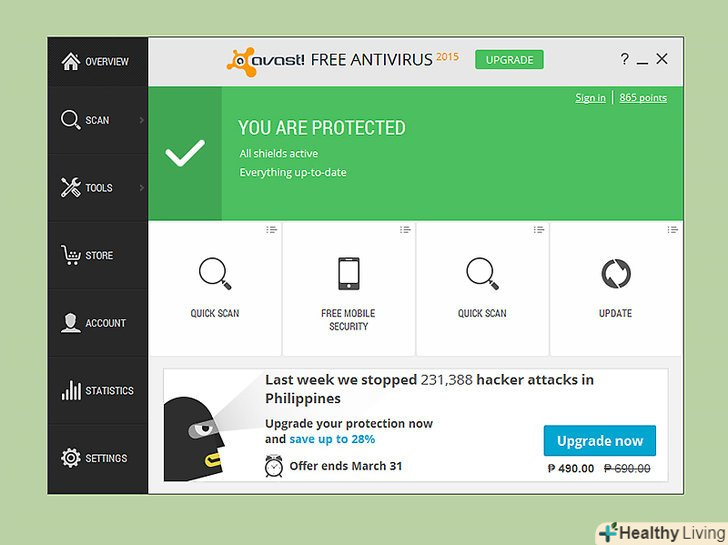
Task: Select the Settings menu label
Action: [106, 458]
